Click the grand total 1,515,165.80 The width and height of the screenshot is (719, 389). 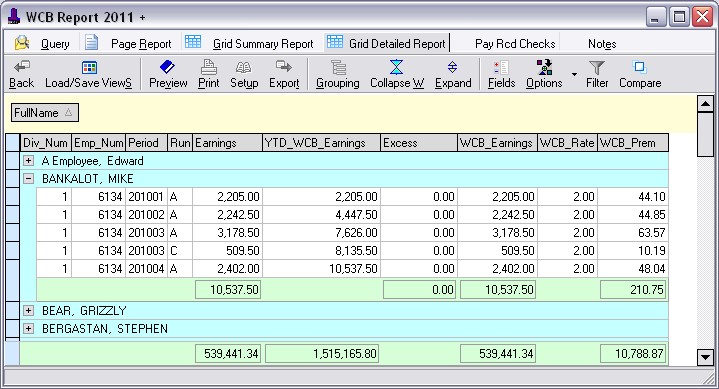click(322, 354)
